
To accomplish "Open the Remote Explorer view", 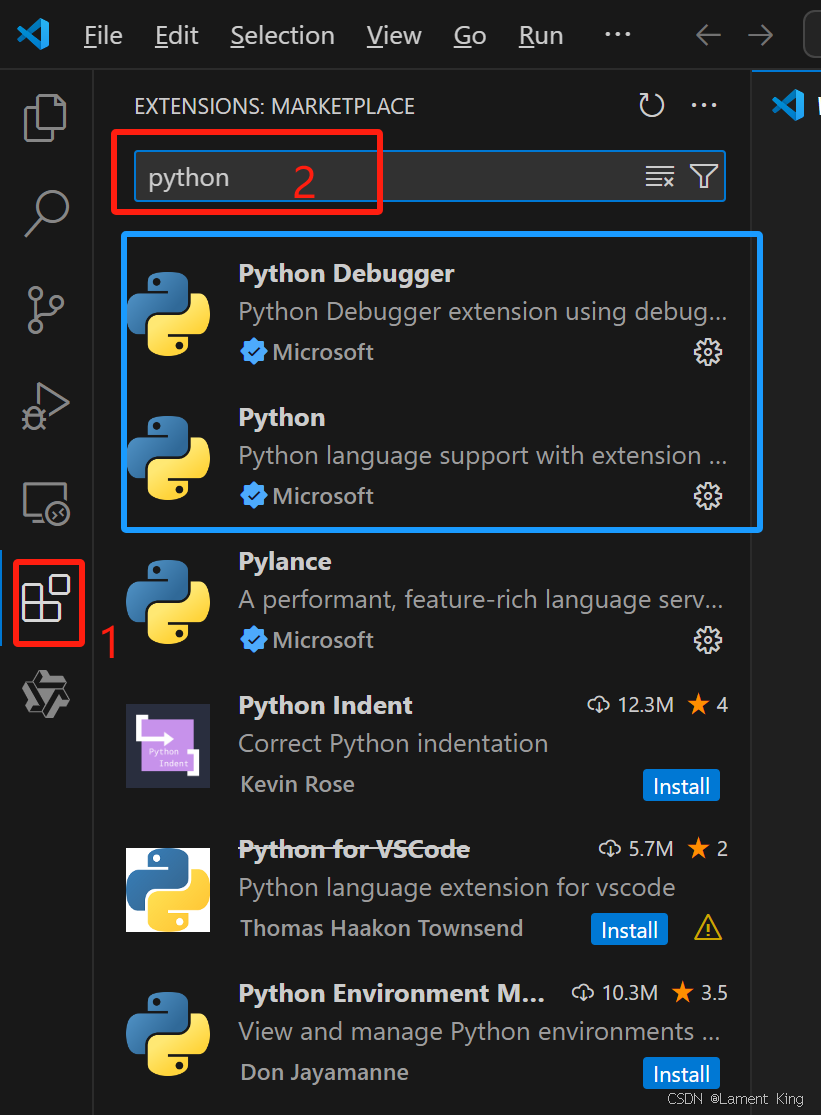I will pos(45,503).
